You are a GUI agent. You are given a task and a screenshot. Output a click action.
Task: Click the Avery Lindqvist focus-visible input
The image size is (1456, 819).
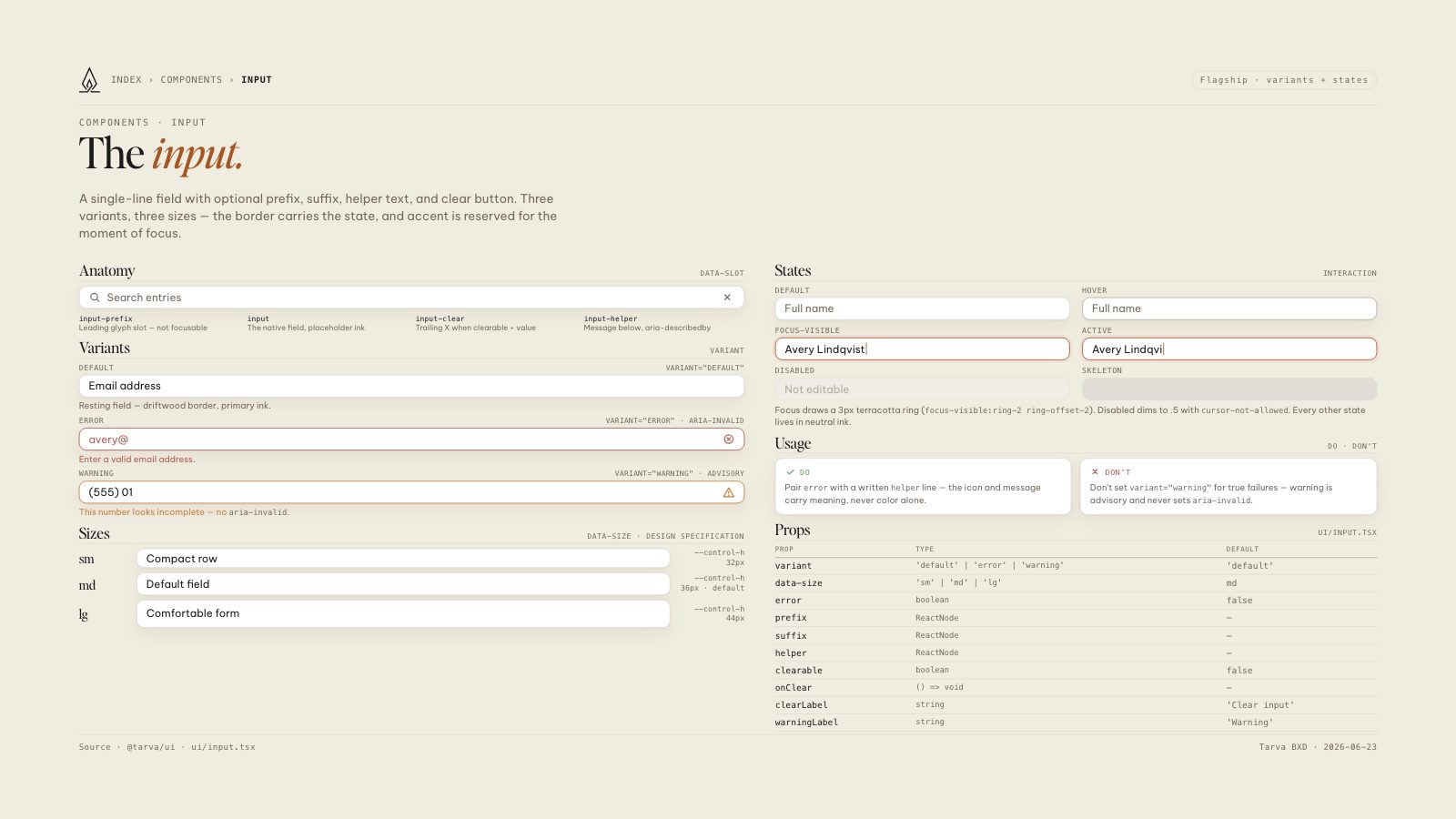coord(922,349)
